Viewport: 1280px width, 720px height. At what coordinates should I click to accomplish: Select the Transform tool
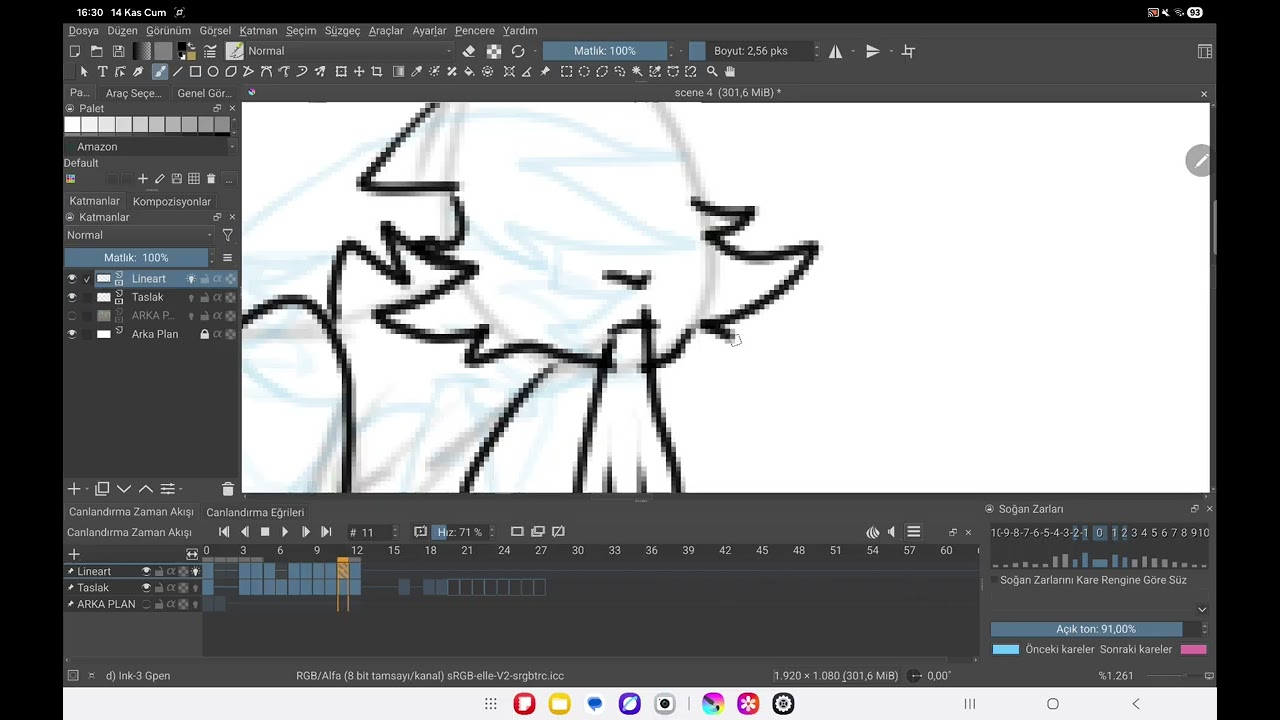341,72
